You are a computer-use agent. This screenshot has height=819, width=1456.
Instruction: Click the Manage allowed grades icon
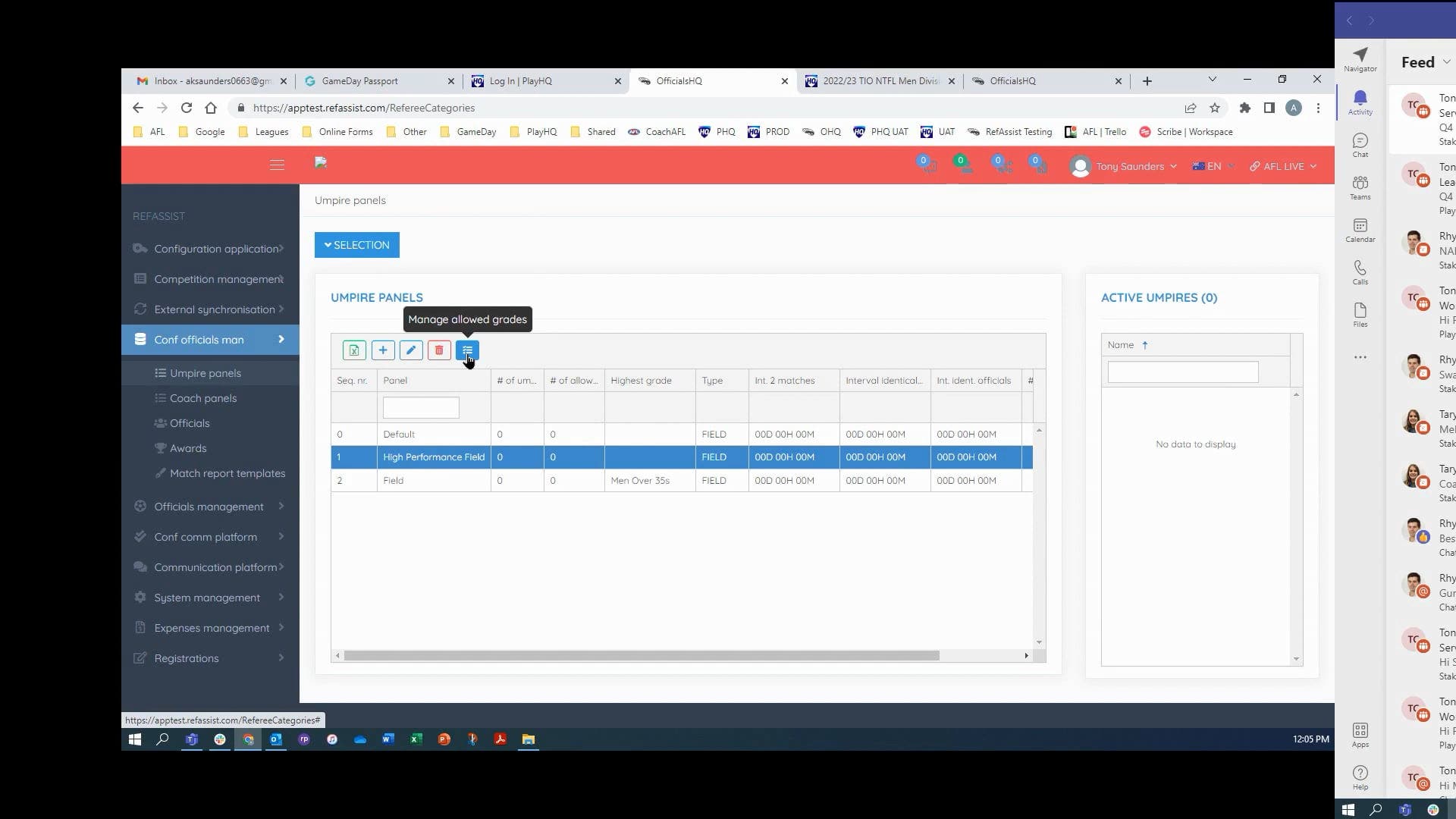click(467, 350)
